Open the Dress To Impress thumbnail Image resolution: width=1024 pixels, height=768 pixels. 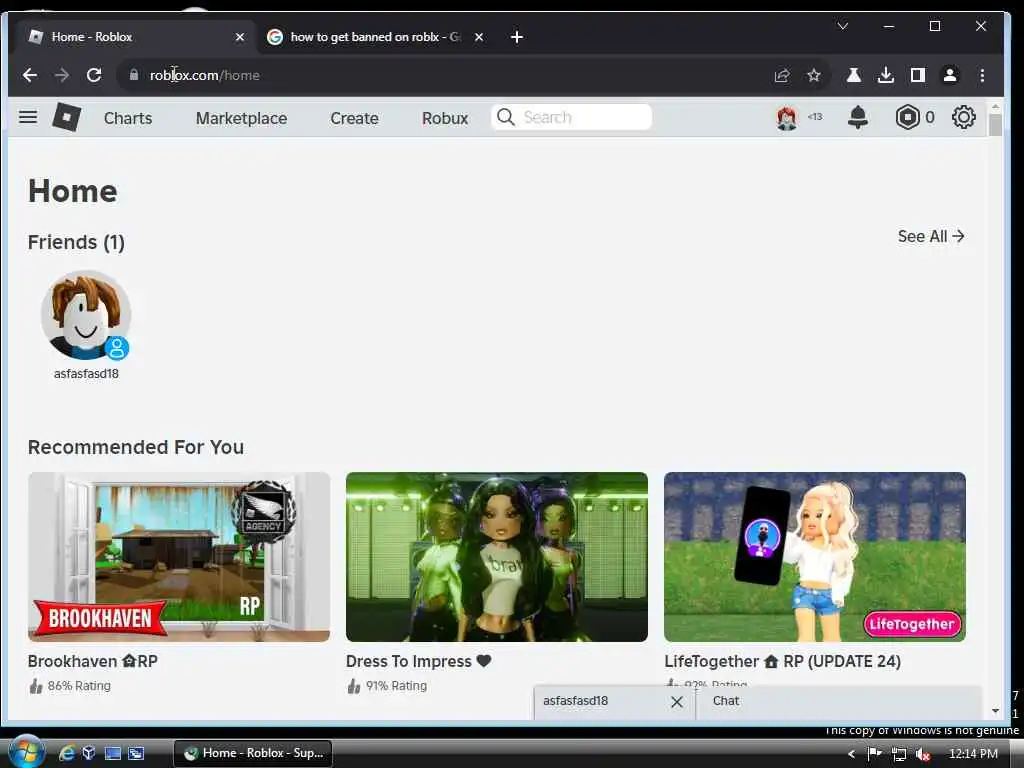497,557
